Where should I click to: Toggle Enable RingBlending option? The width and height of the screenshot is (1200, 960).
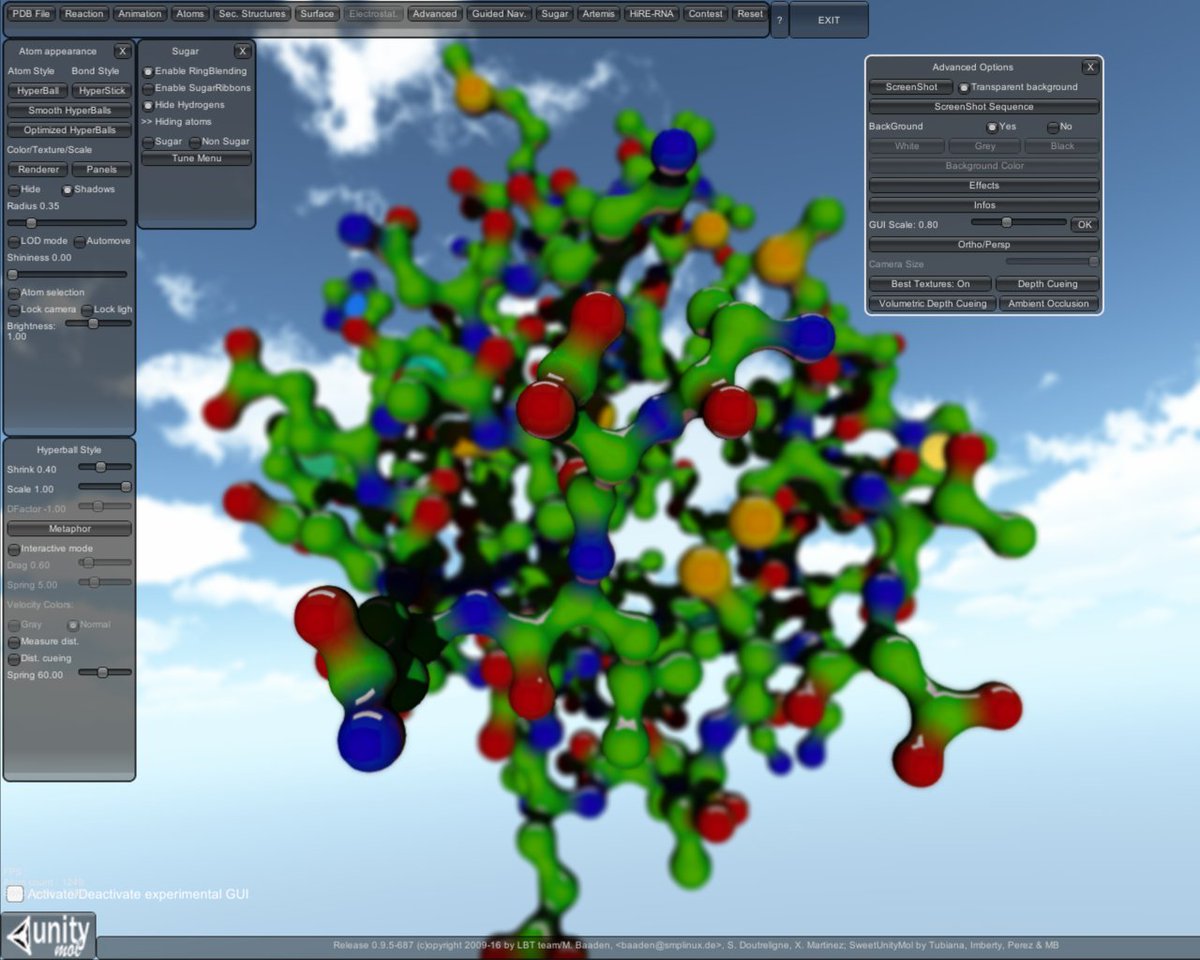[148, 72]
